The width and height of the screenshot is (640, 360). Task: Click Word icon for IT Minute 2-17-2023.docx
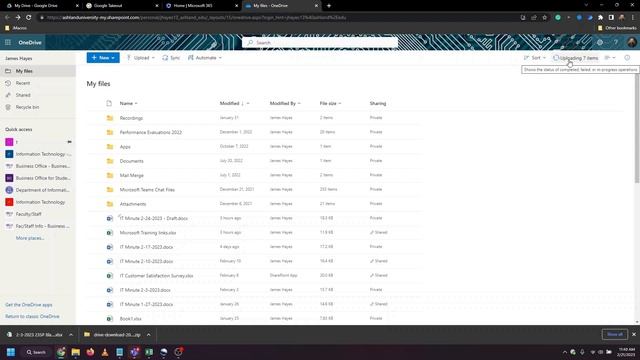tap(110, 247)
